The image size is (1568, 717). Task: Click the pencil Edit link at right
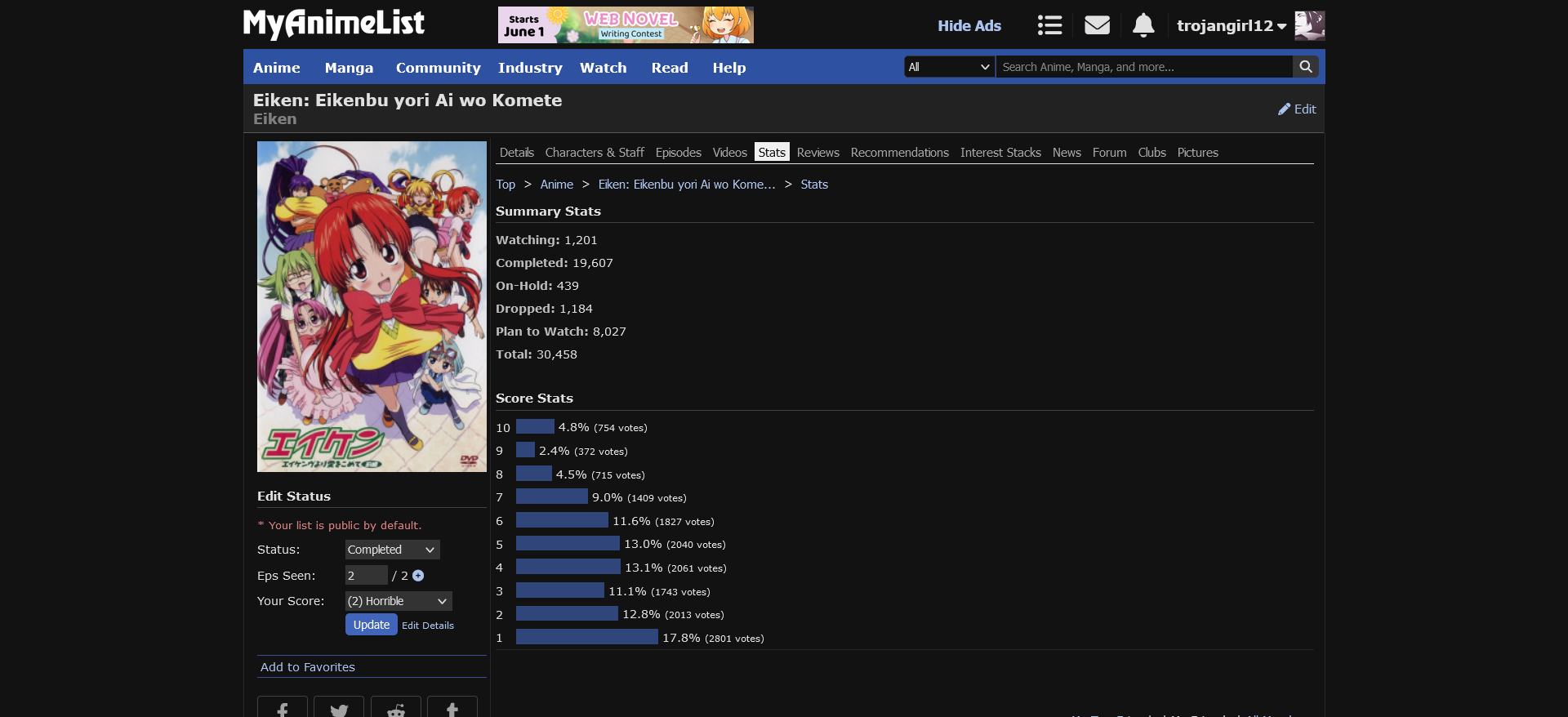(1297, 109)
